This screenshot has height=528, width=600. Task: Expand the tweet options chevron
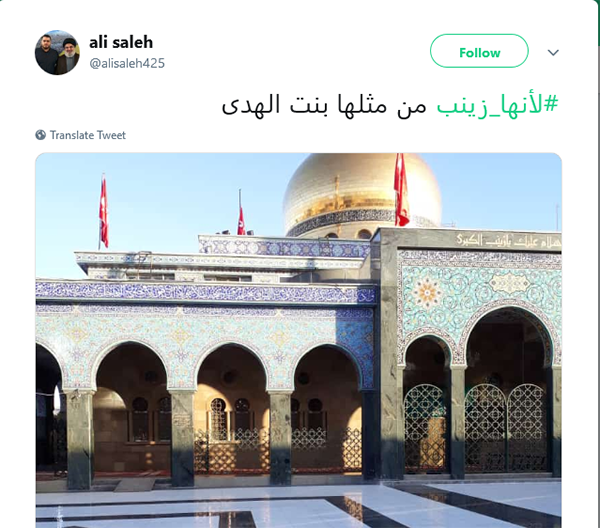(553, 52)
